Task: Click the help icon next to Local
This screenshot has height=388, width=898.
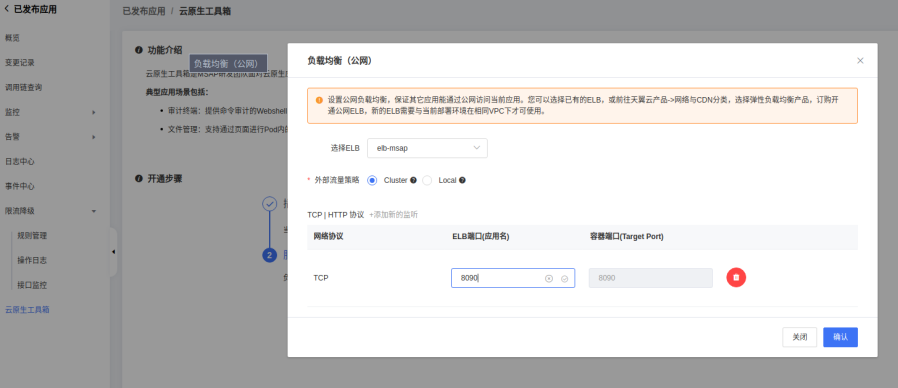Action: pos(462,180)
